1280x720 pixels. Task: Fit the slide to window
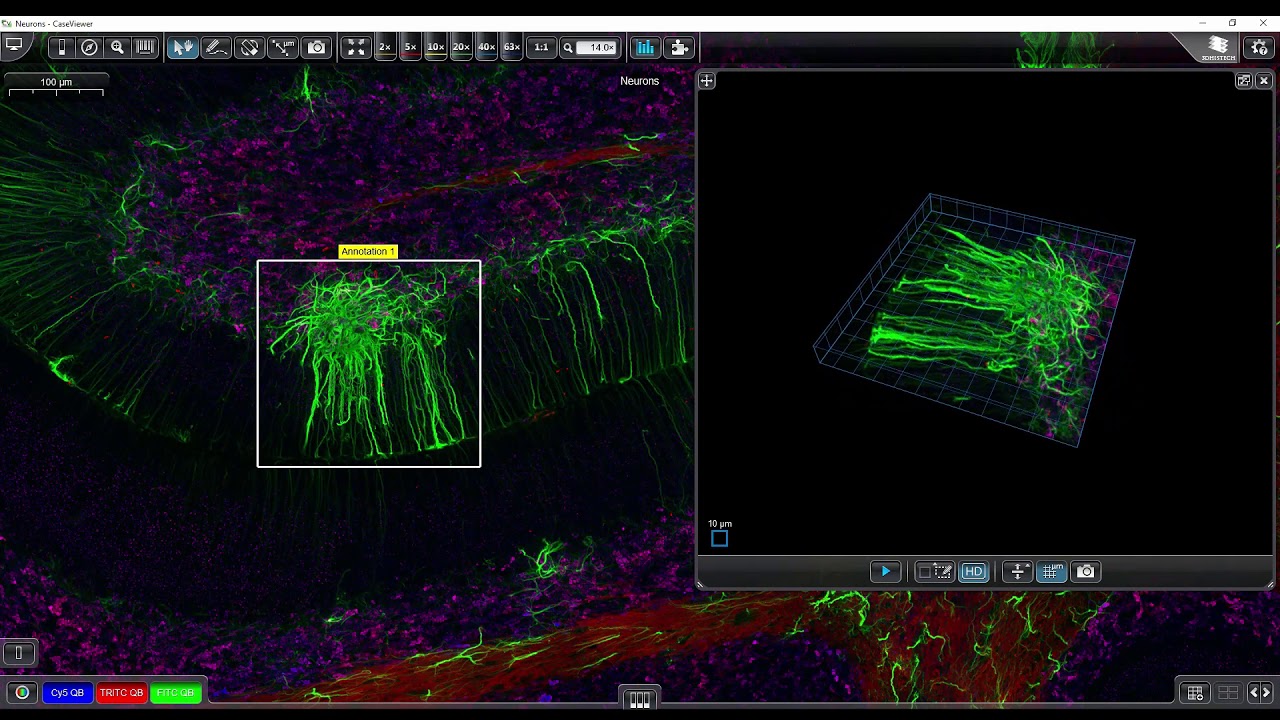(x=356, y=47)
